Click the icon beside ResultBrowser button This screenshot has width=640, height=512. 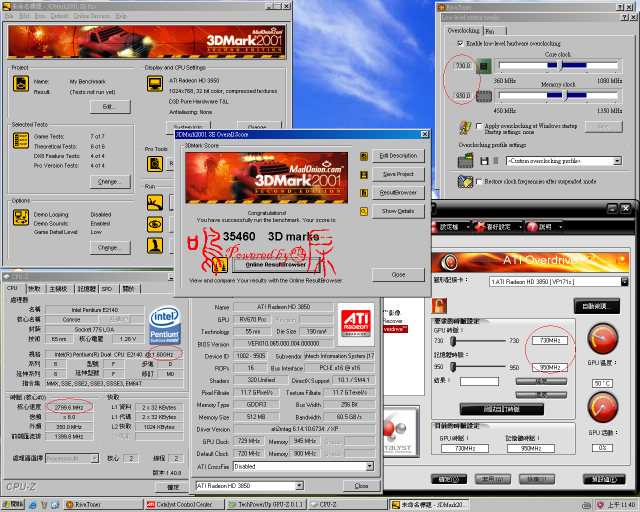point(364,193)
